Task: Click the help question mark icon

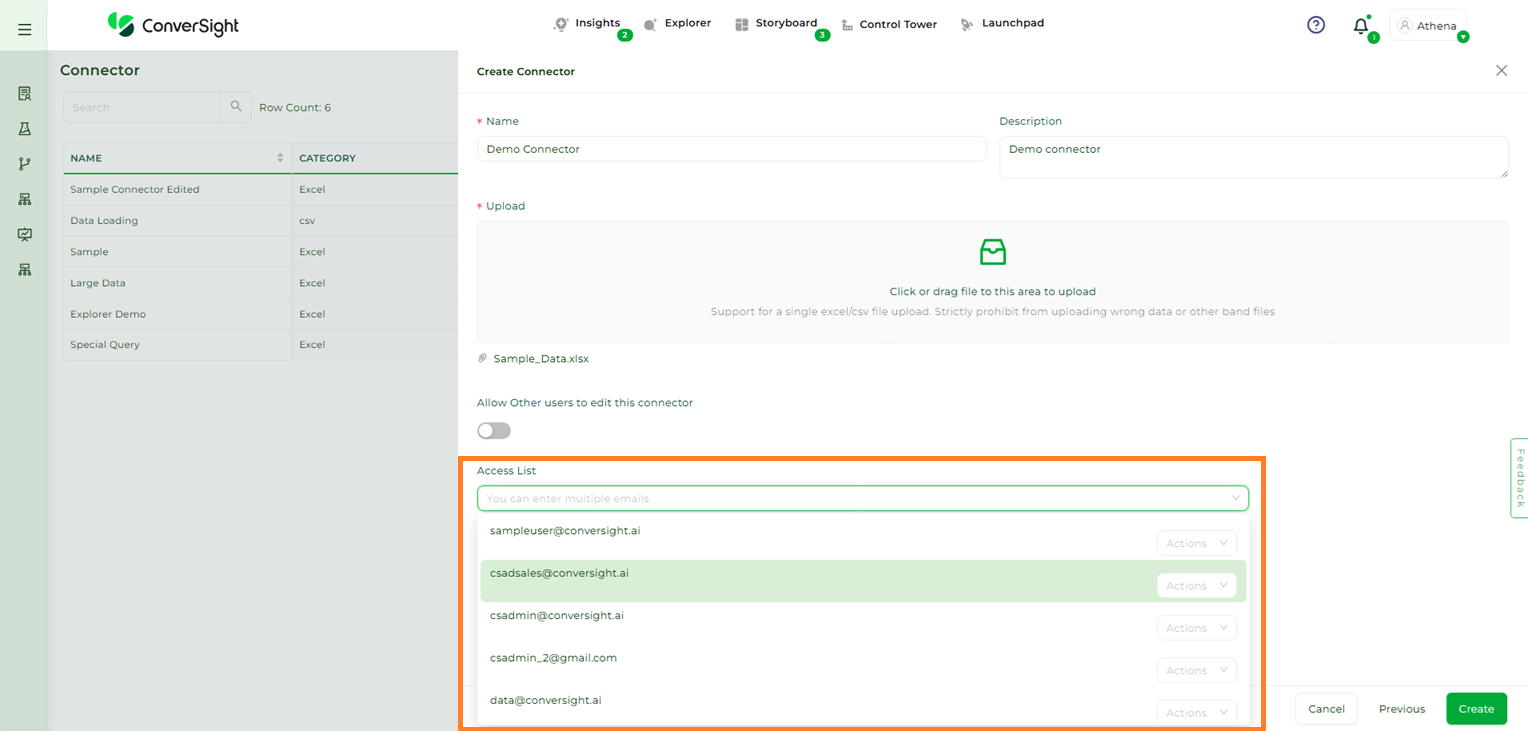Action: click(1316, 25)
